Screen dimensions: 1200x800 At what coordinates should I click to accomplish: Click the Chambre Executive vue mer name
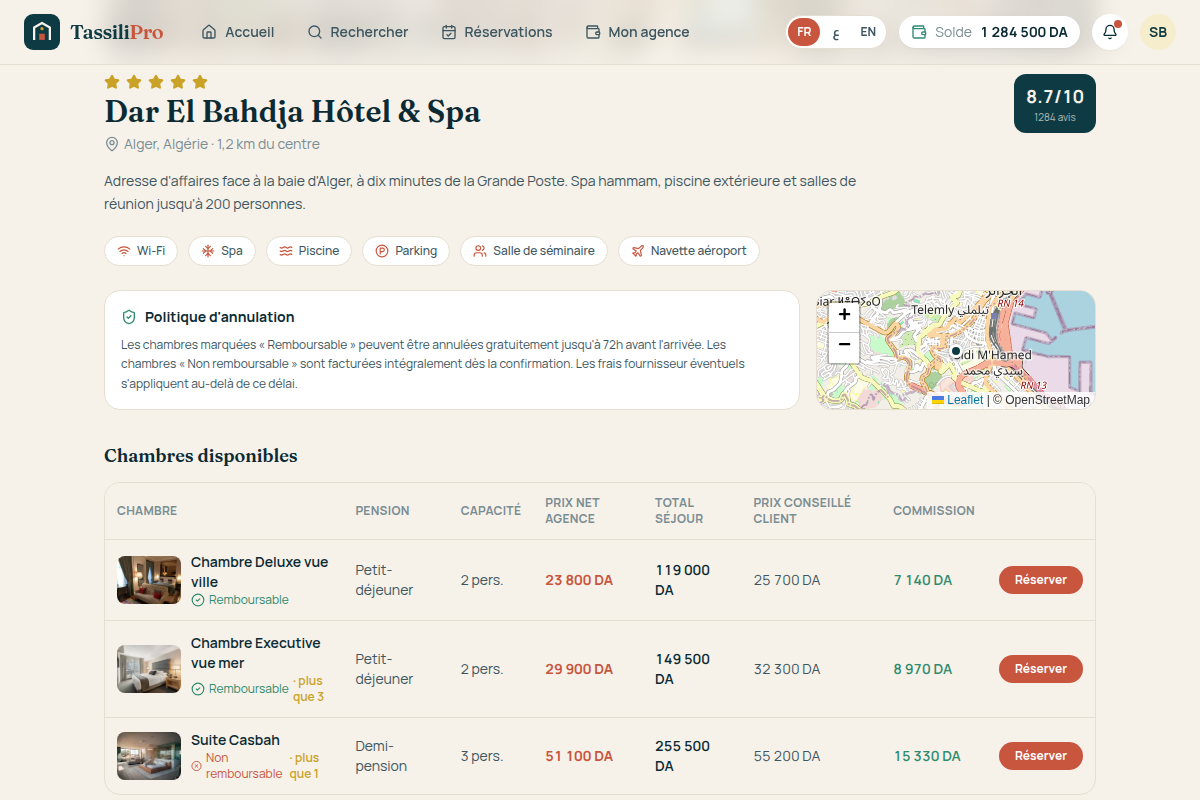(x=256, y=653)
